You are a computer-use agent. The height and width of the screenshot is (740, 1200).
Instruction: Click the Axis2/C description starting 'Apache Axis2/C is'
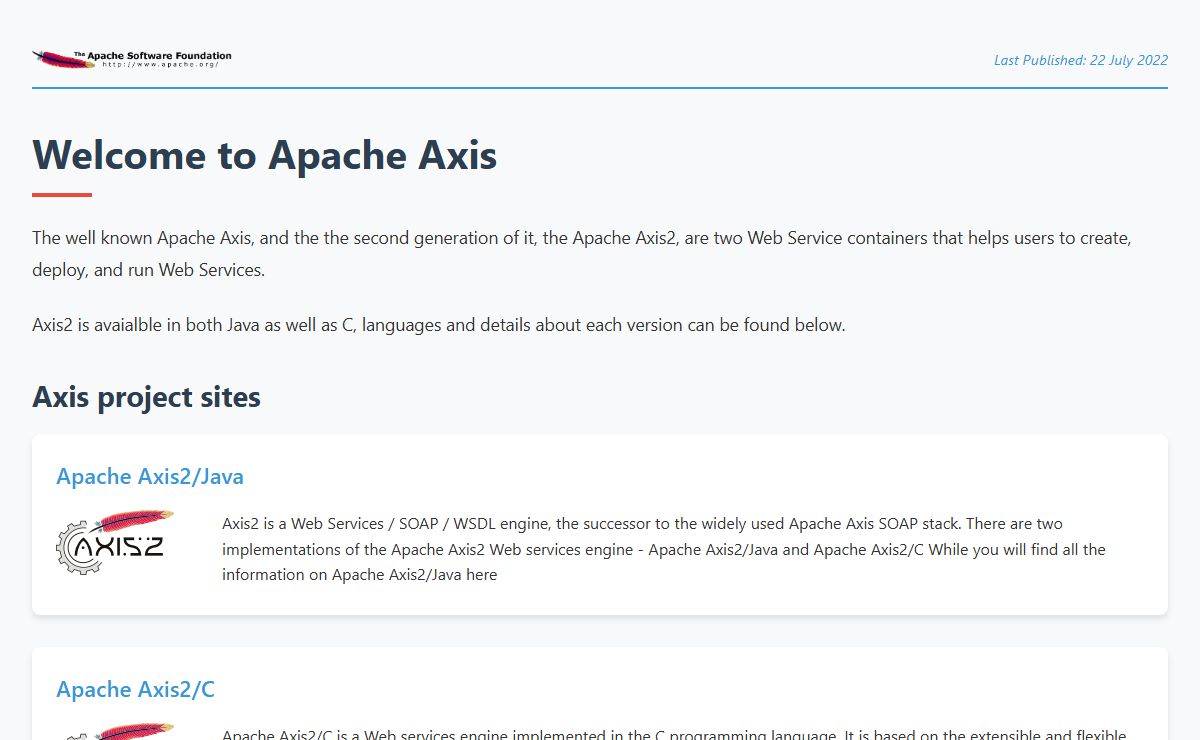(x=674, y=734)
